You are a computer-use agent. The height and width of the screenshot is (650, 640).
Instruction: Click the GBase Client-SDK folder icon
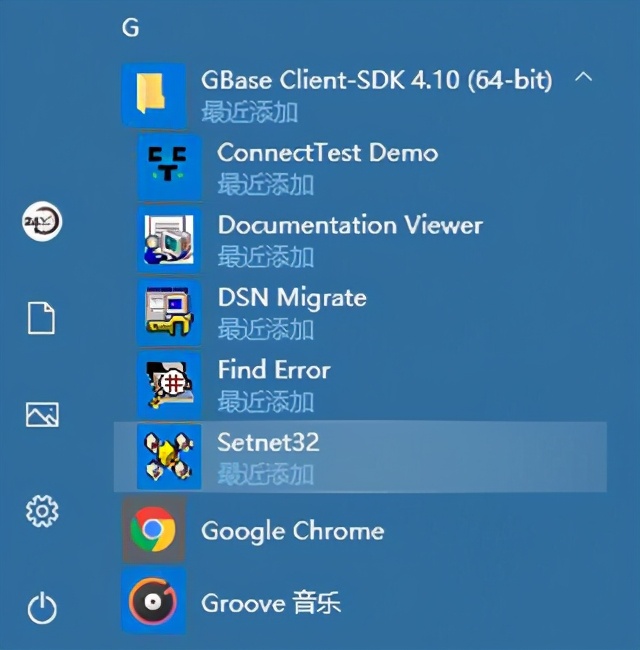click(x=153, y=95)
